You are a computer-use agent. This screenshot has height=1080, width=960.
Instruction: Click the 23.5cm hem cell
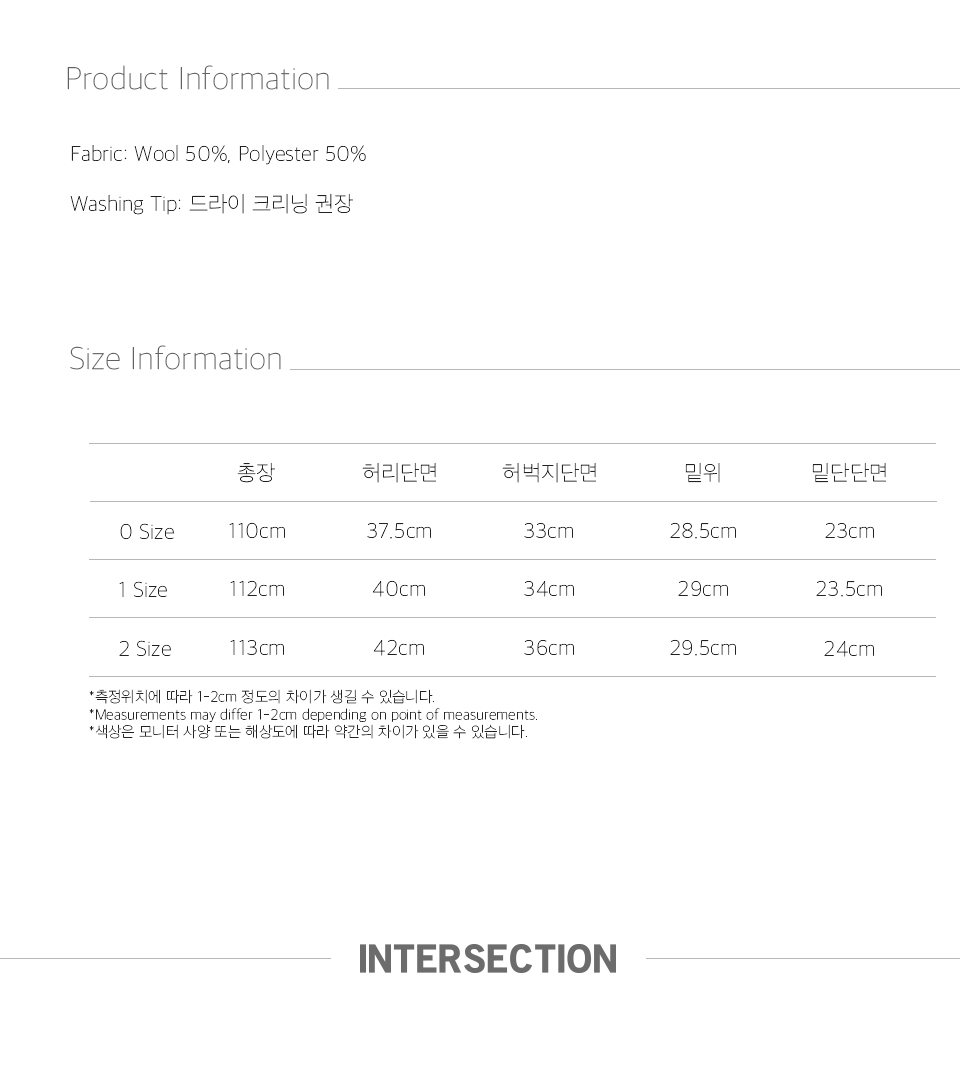(849, 589)
